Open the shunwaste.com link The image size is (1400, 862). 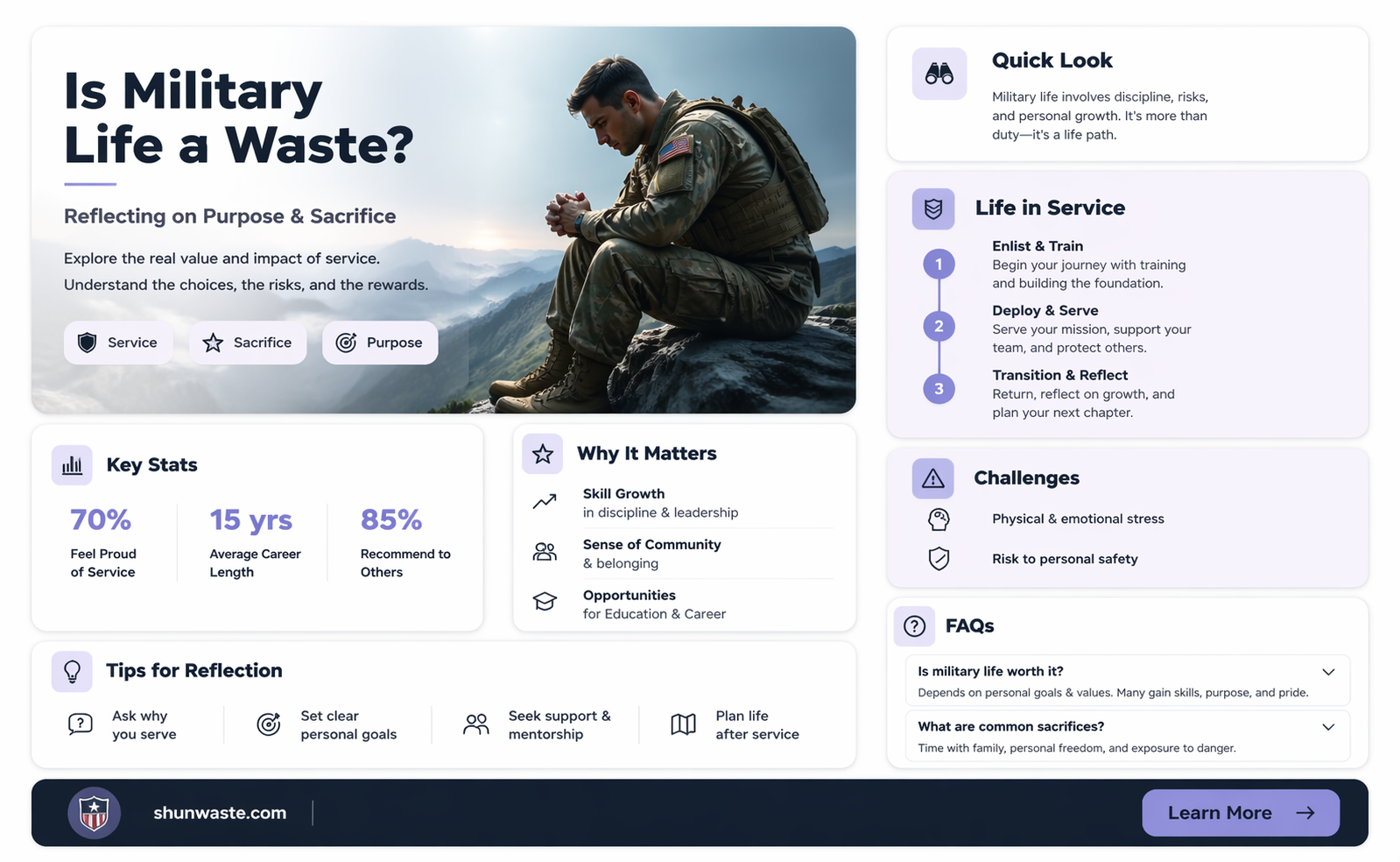pos(220,813)
